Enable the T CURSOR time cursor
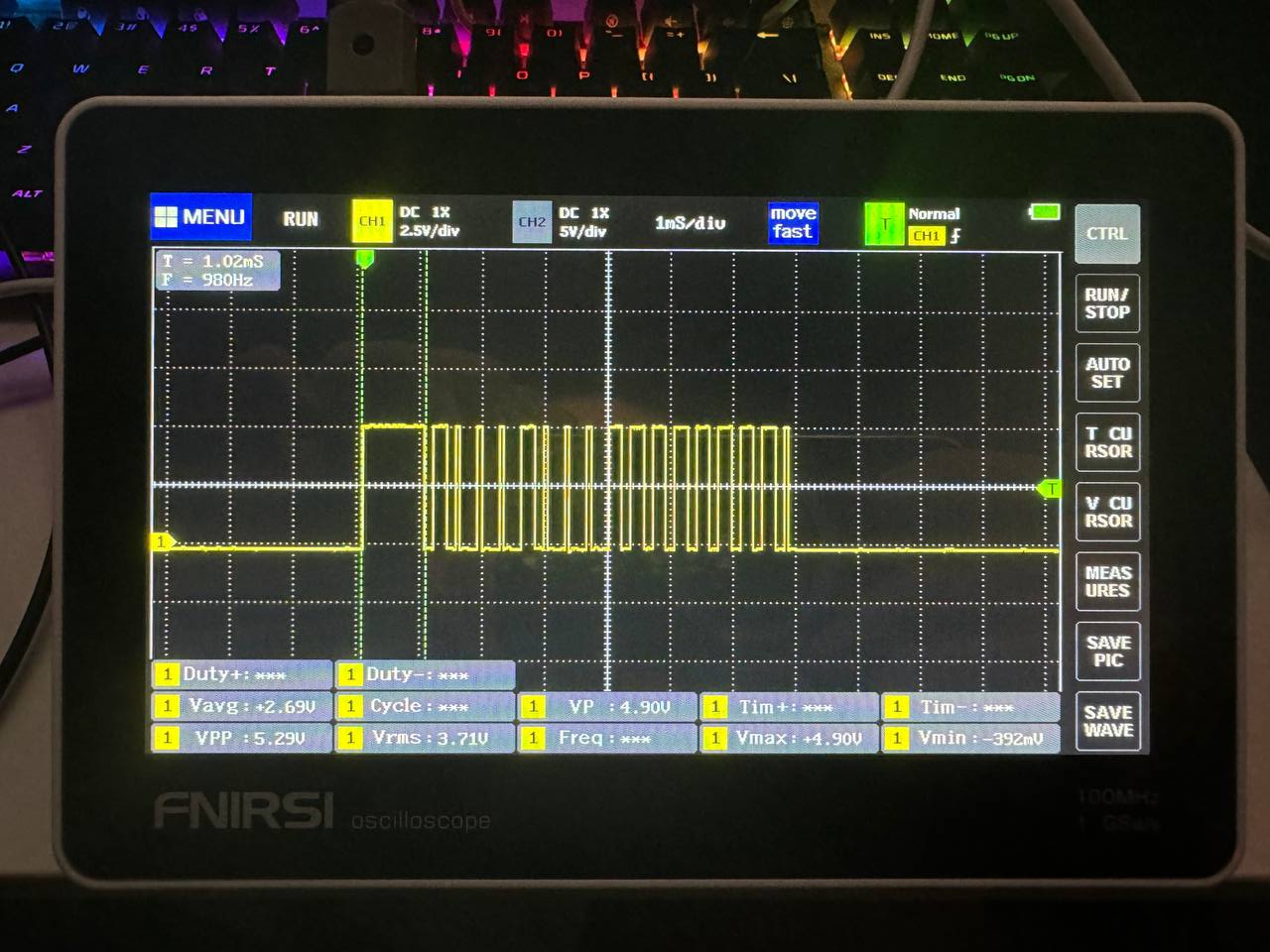This screenshot has width=1270, height=952. [x=1107, y=442]
